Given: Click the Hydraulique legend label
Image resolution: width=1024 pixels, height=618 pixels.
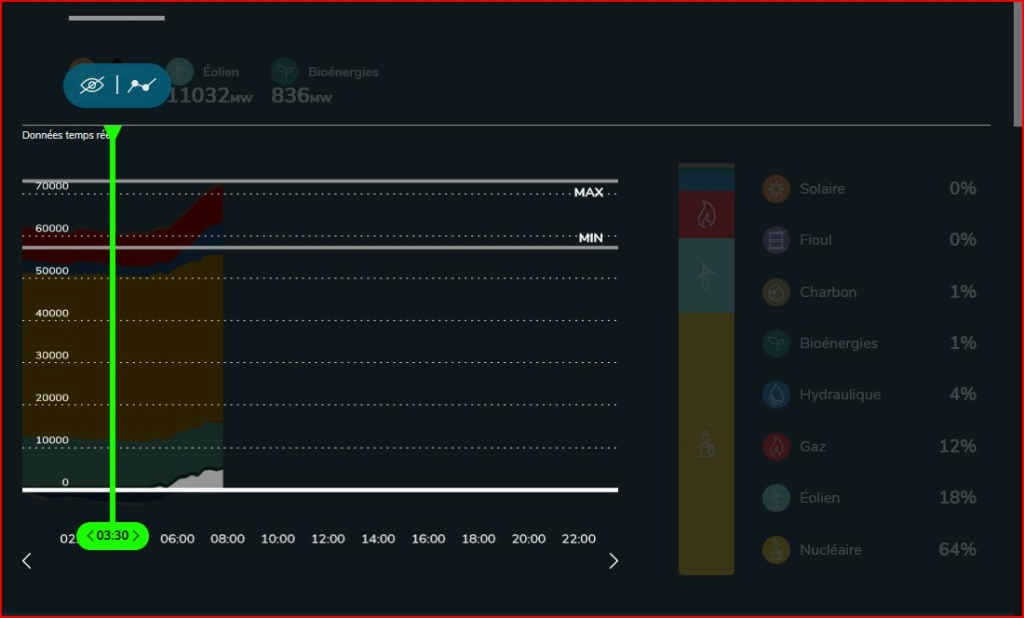Looking at the screenshot, I should tap(840, 395).
